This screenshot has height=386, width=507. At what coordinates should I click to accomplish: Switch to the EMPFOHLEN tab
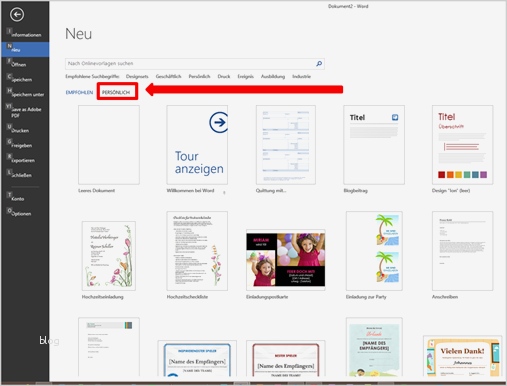pyautogui.click(x=79, y=92)
